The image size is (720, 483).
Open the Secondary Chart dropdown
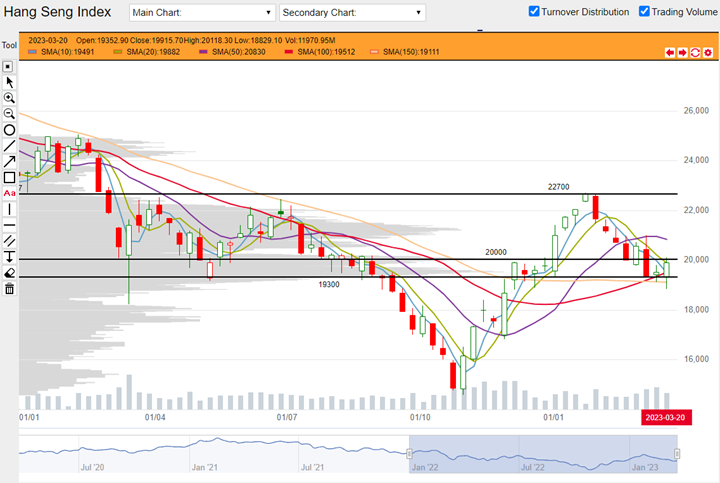coord(352,12)
